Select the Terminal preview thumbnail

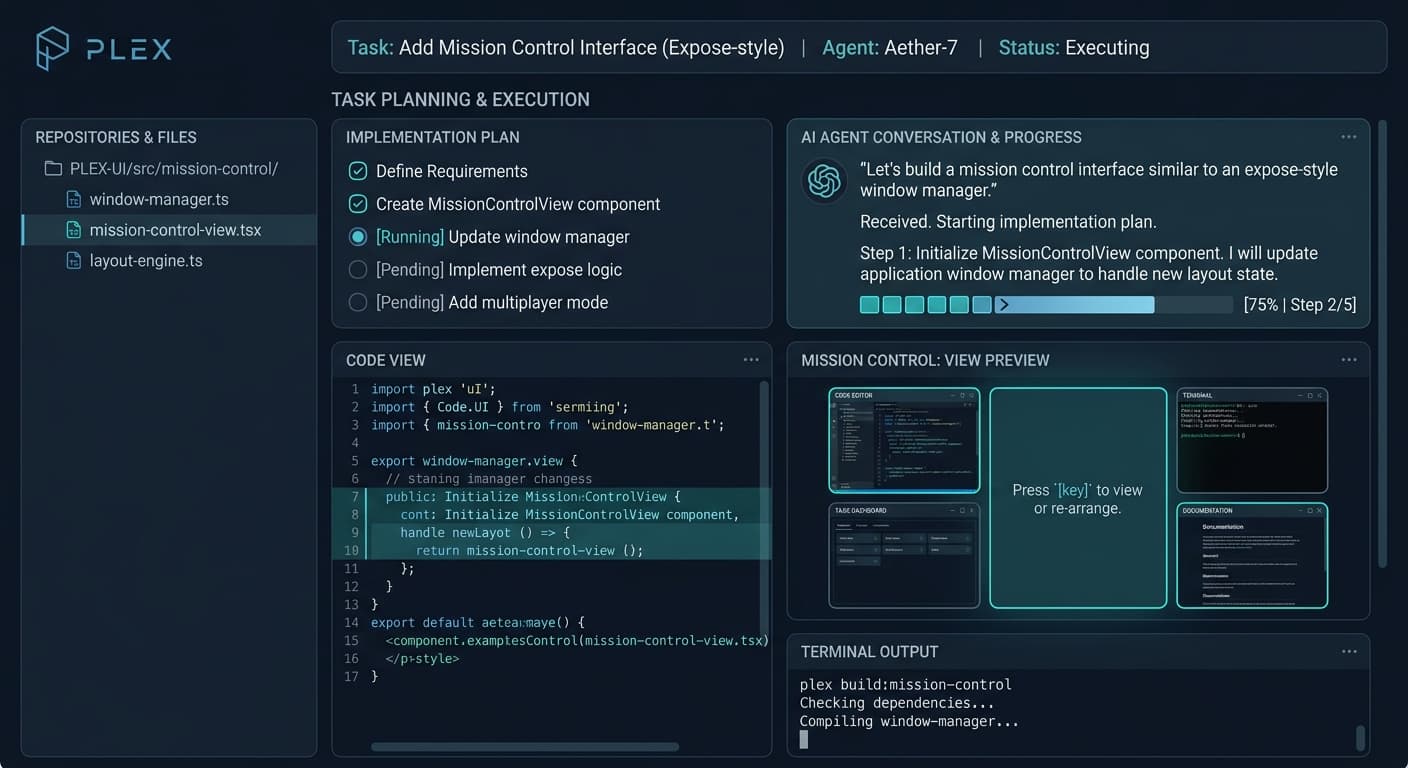pos(1252,440)
